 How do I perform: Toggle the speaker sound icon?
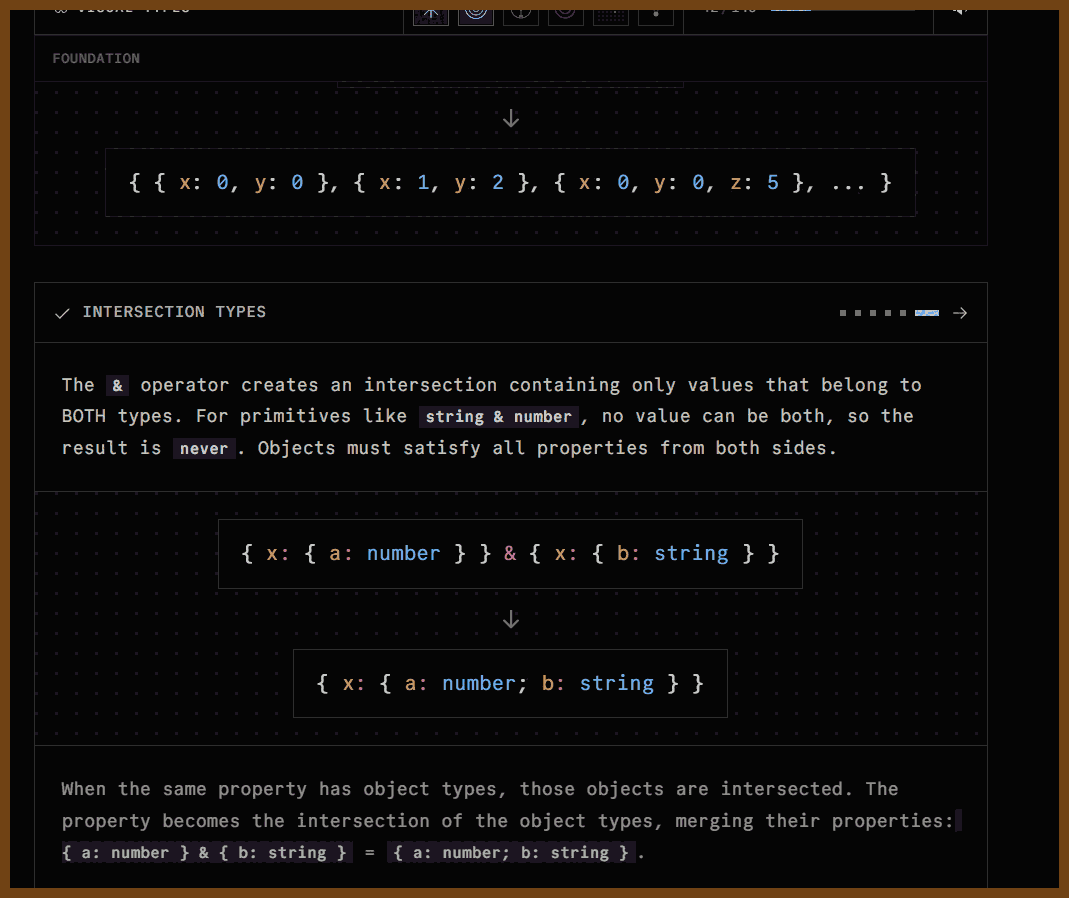tap(959, 9)
